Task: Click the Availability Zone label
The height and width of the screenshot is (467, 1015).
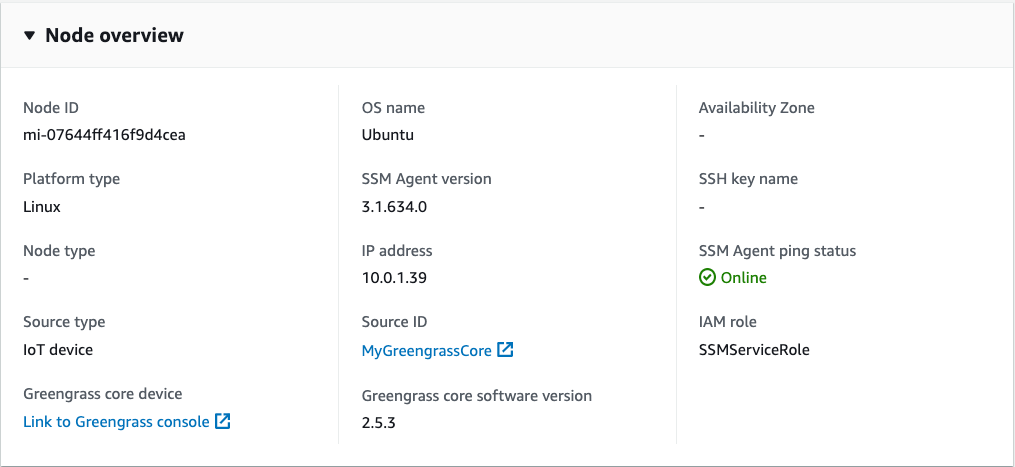Action: coord(756,108)
